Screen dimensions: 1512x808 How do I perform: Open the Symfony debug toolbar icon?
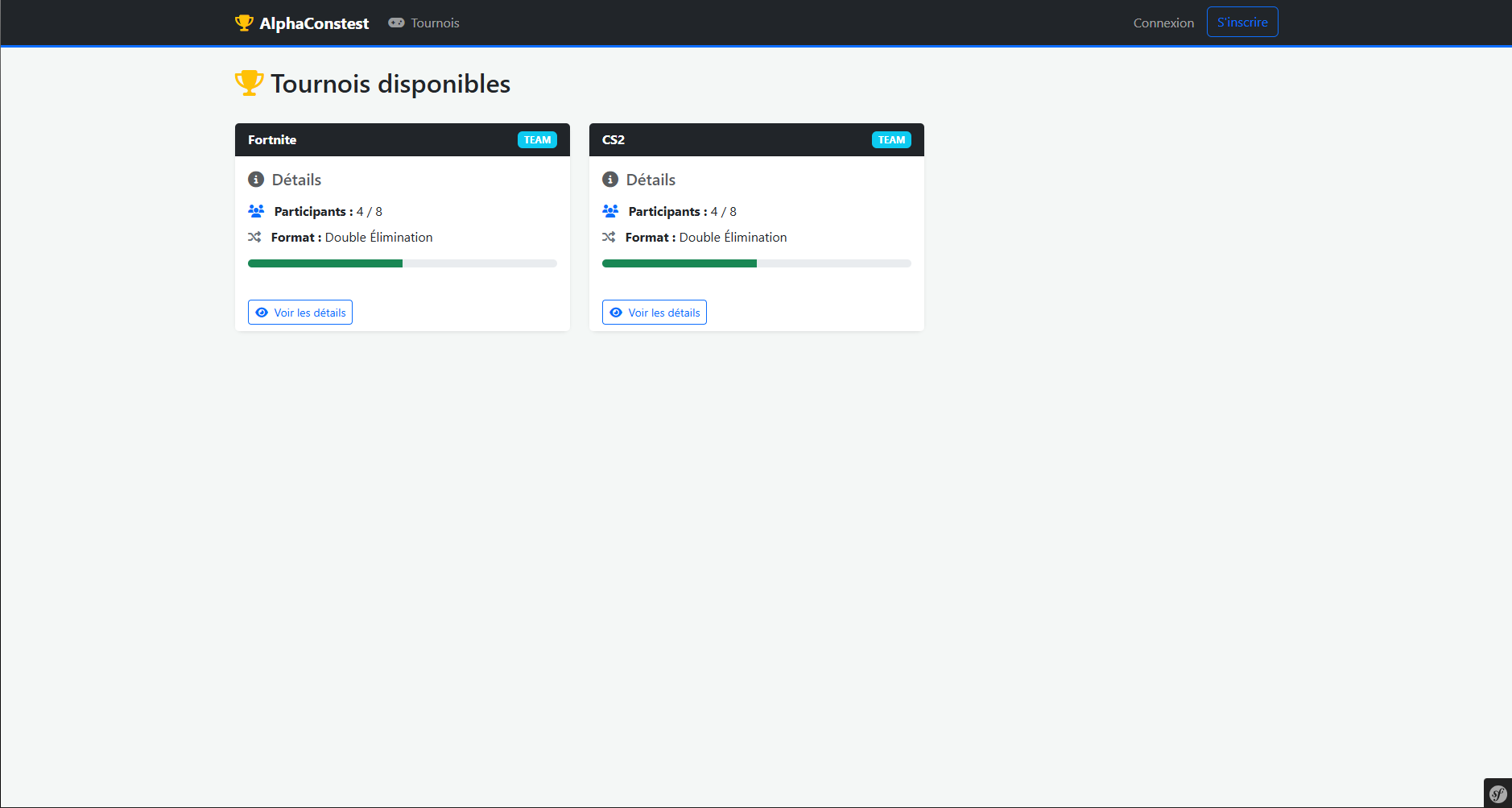[1498, 793]
